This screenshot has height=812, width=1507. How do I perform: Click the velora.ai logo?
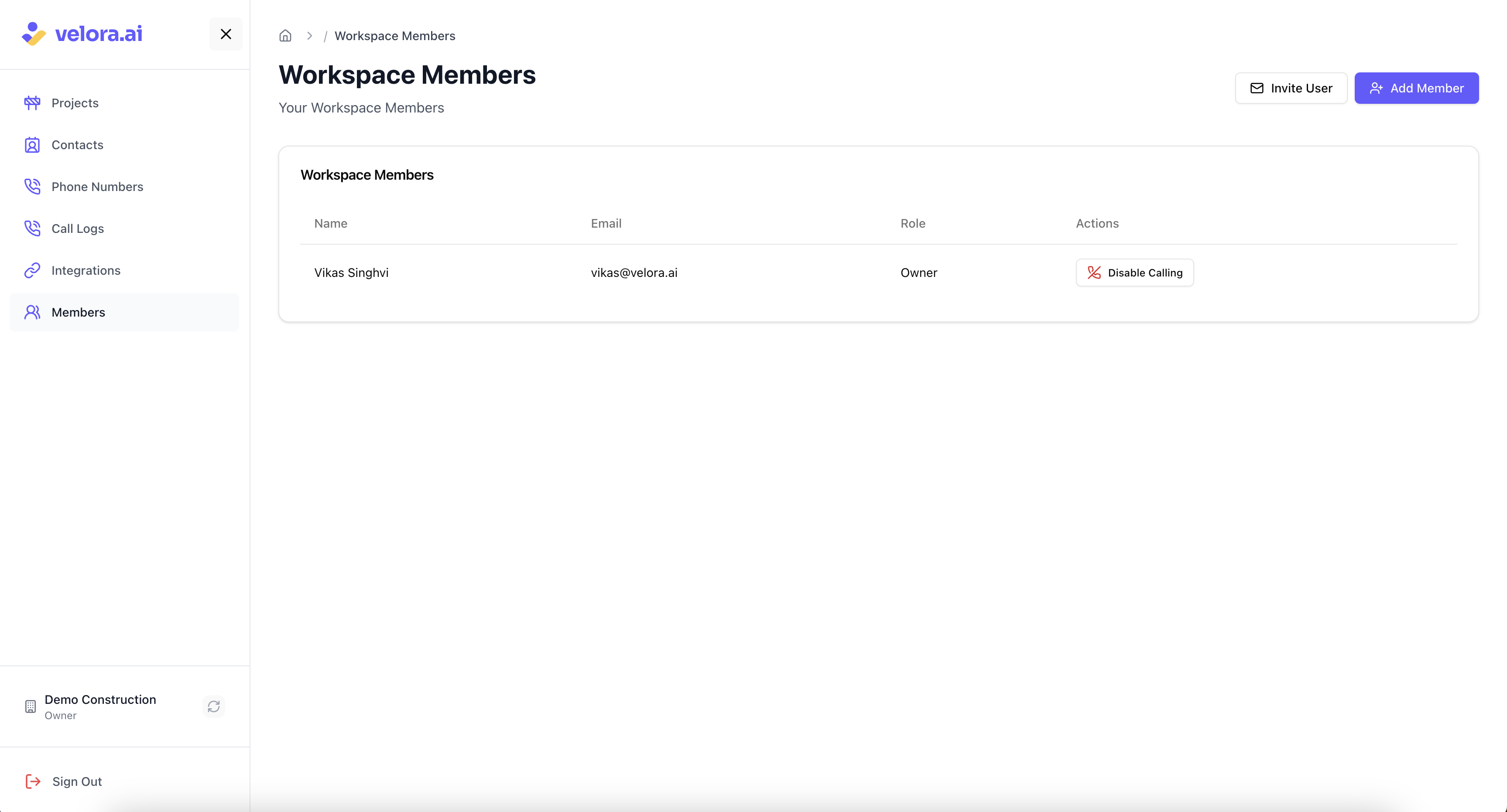(82, 34)
